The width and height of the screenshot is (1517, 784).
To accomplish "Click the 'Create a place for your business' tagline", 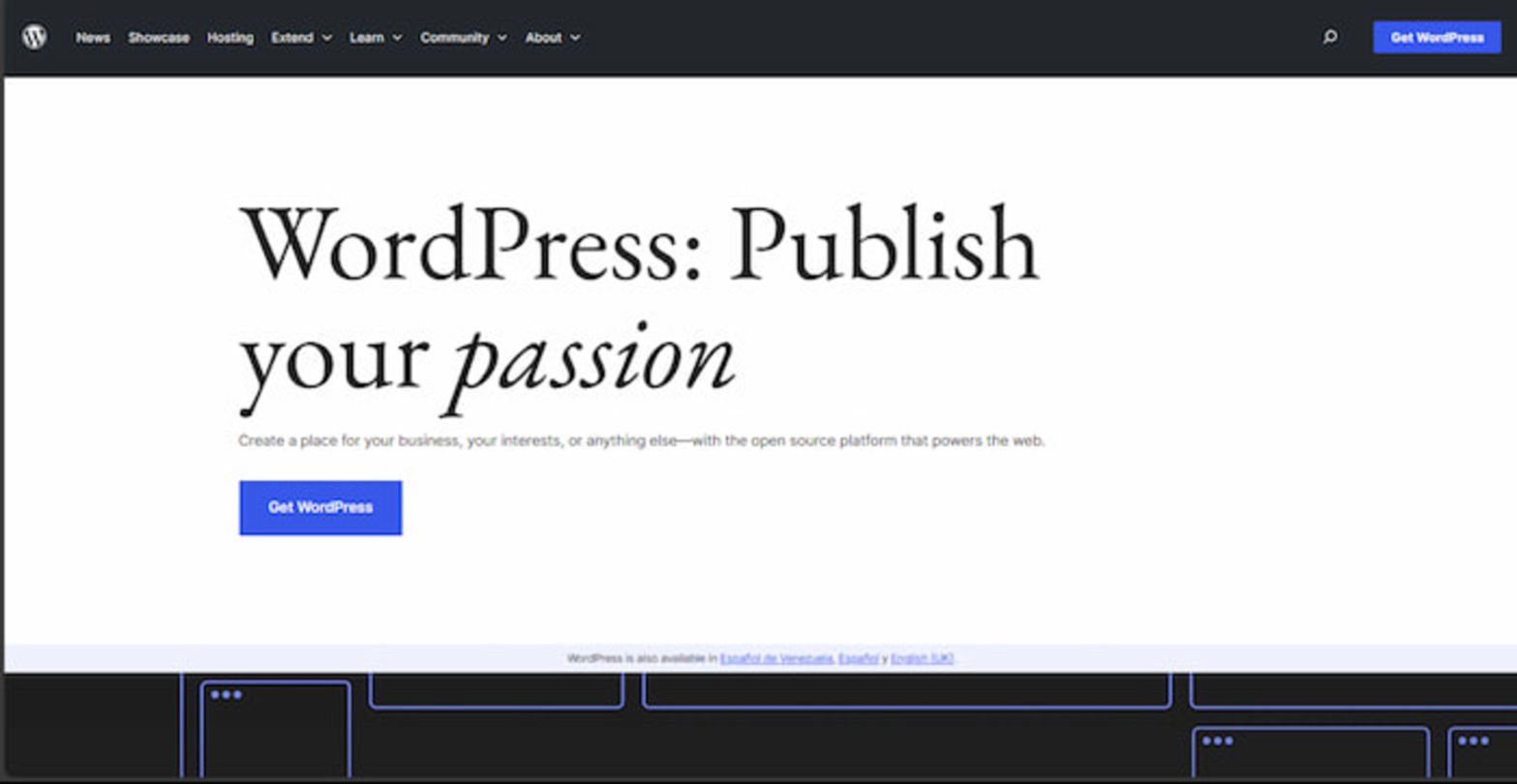I will [x=642, y=440].
